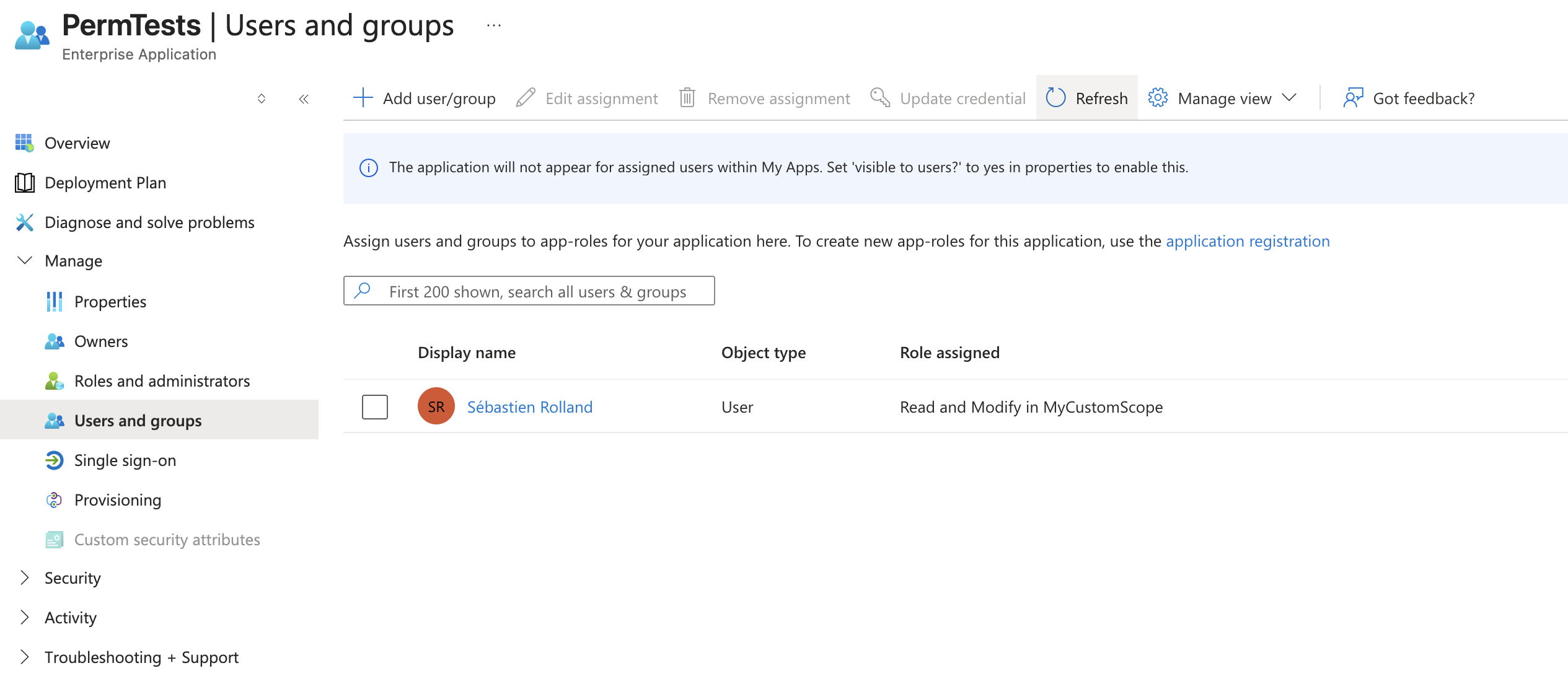Collapse the Manage section chevron
1568x689 pixels.
(x=24, y=260)
